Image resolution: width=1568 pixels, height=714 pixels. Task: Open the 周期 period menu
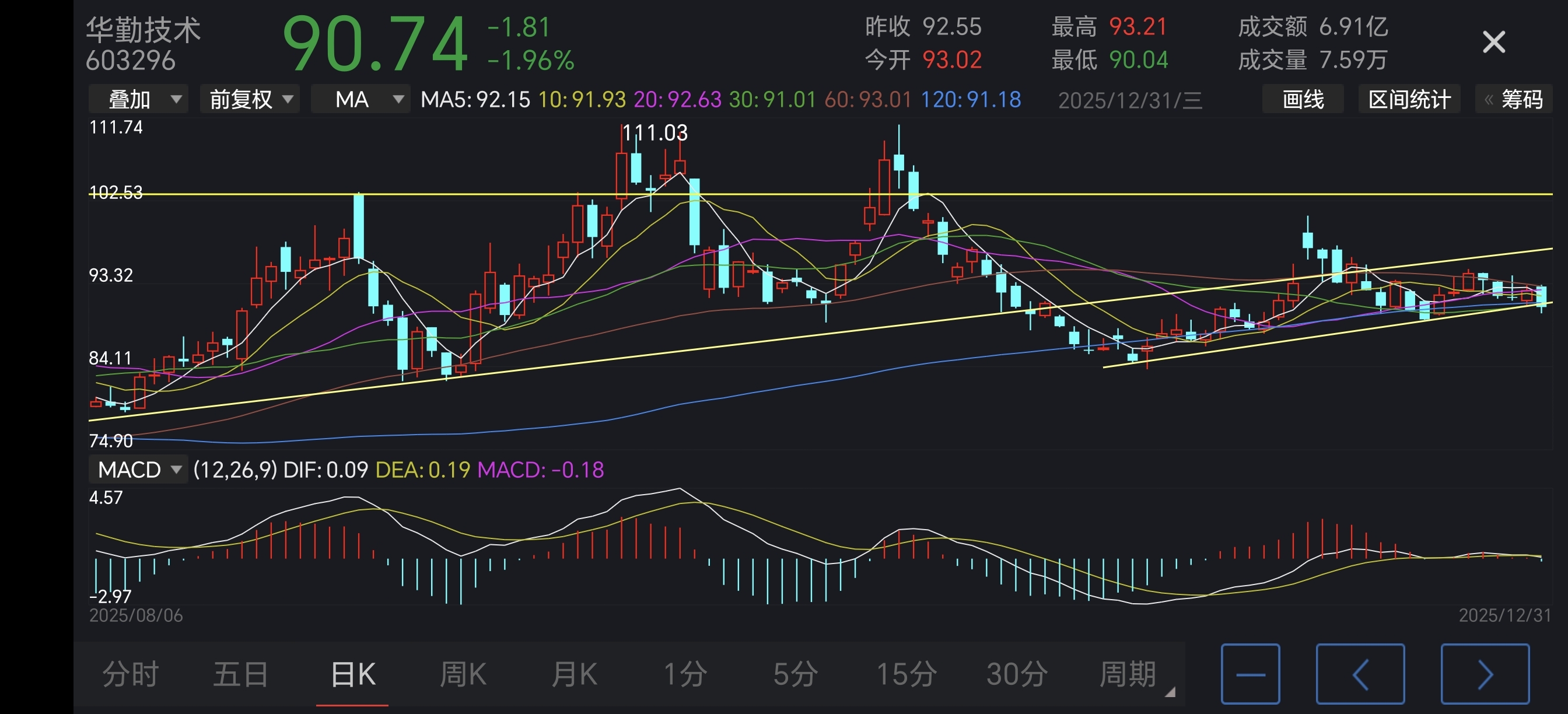(1128, 674)
